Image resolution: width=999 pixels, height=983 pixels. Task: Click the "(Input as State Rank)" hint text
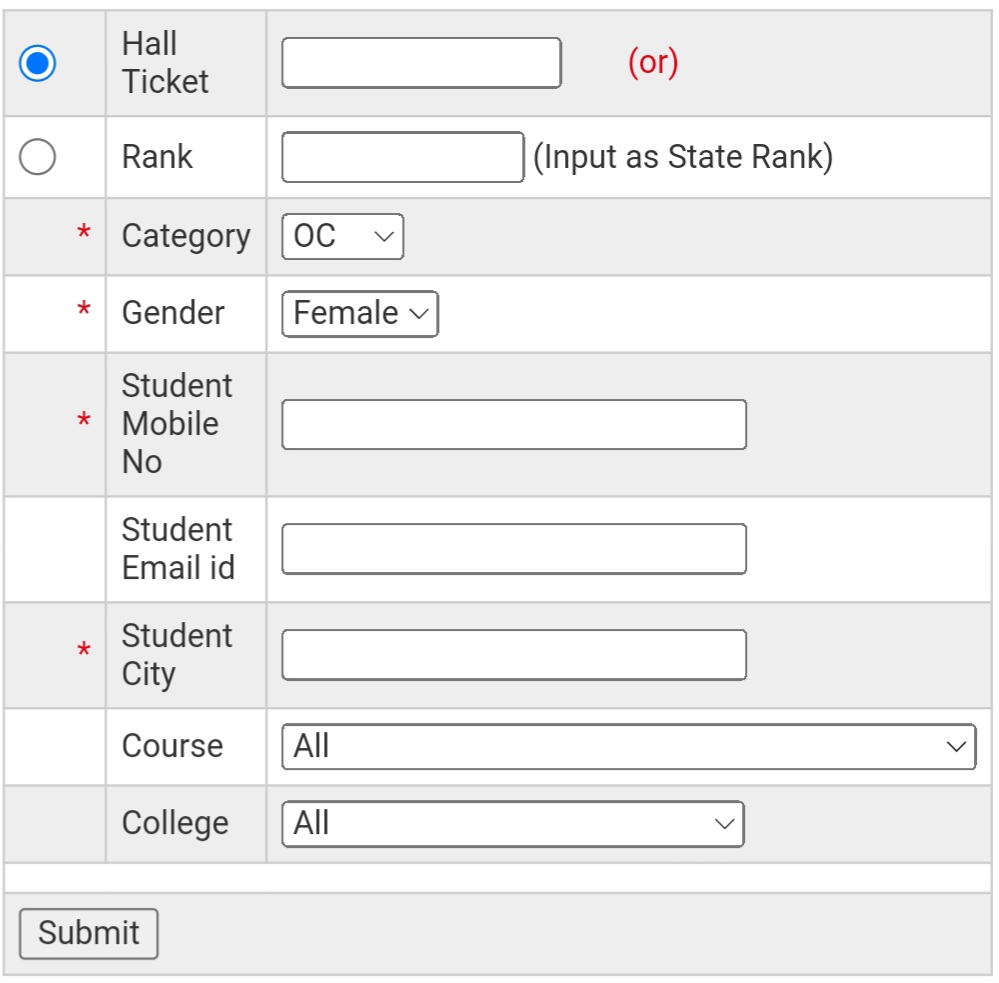(683, 157)
